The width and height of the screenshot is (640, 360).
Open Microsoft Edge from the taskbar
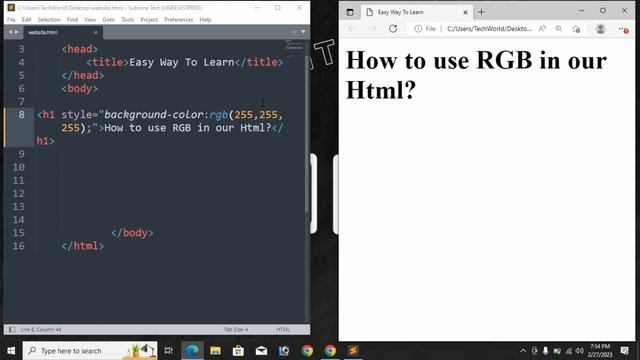coord(192,351)
